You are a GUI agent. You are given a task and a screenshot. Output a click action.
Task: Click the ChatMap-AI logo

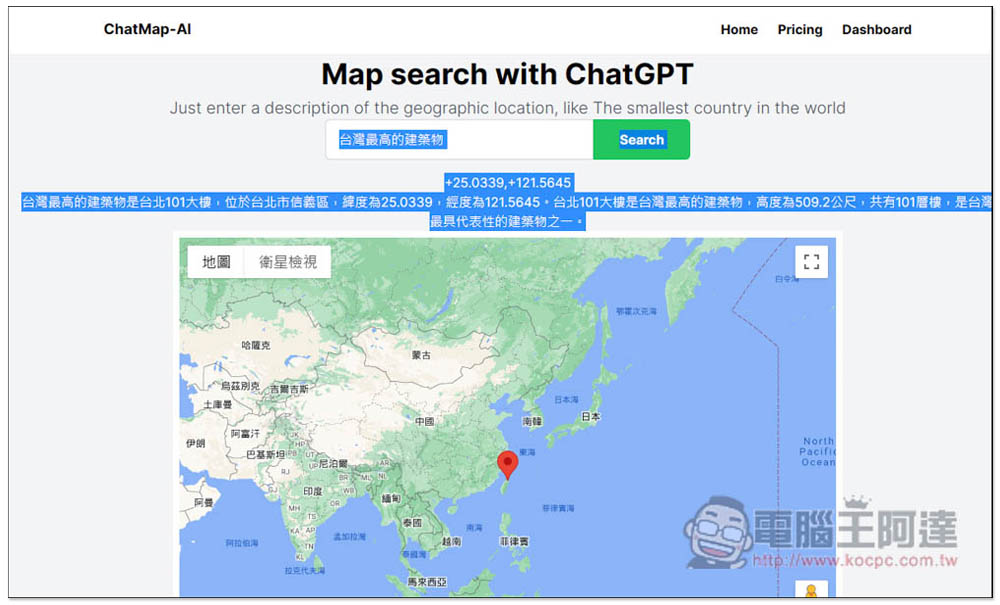click(x=148, y=29)
